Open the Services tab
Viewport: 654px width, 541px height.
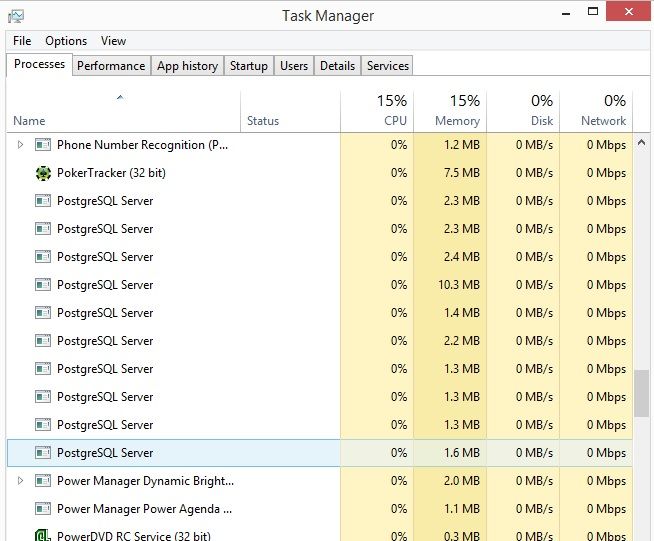[x=387, y=66]
